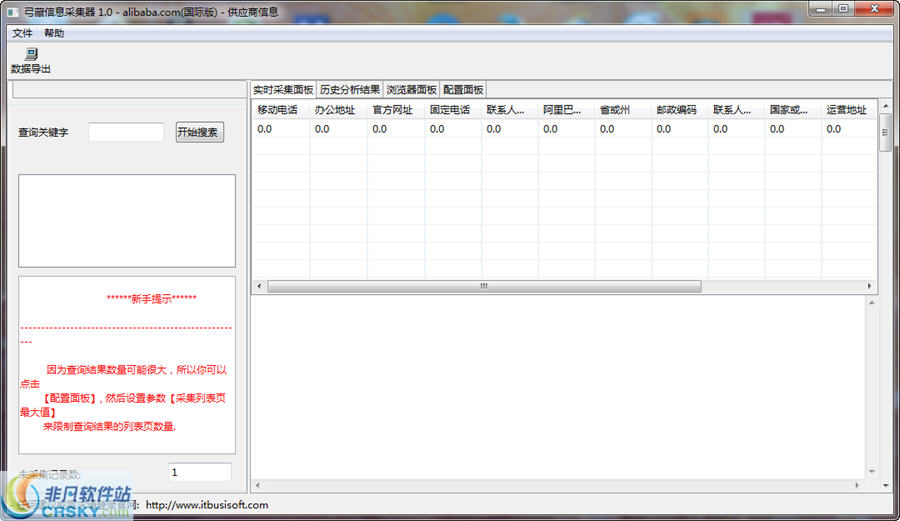Sort by 邮政编码 column header
Viewport: 900px width, 521px height.
[x=680, y=110]
